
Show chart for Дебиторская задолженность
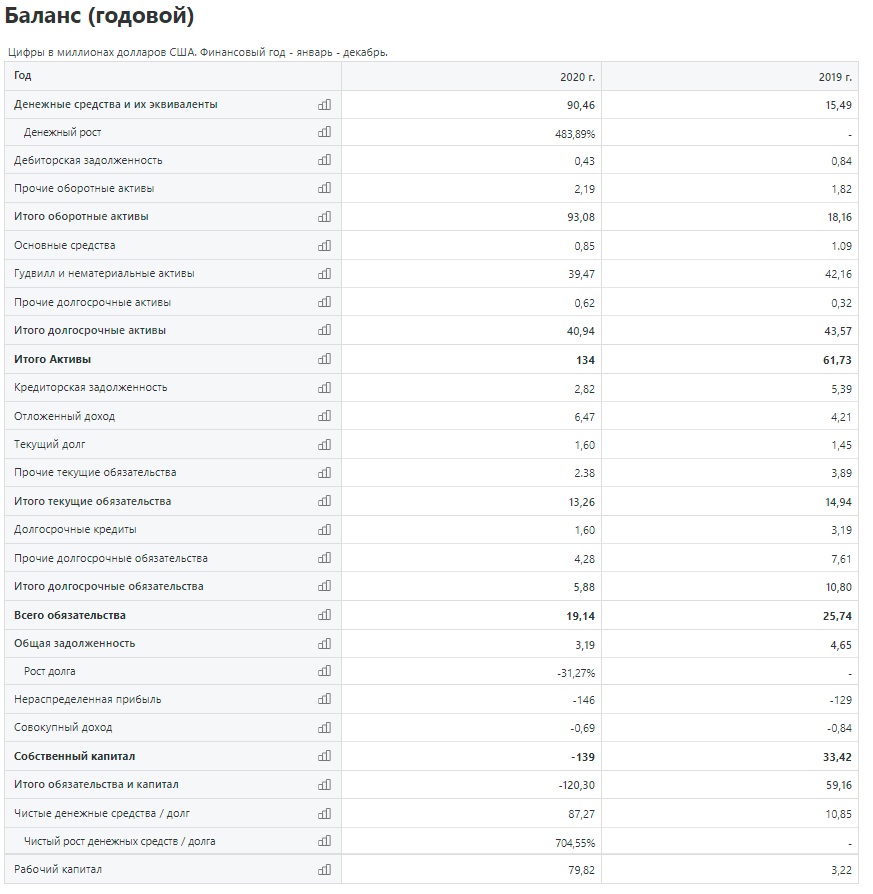[x=324, y=160]
